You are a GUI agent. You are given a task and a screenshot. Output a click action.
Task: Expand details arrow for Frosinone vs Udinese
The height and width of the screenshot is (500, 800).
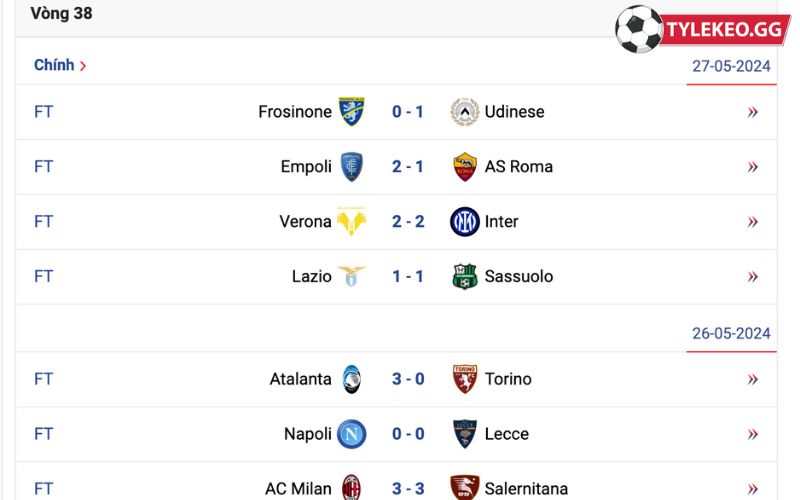tap(753, 112)
